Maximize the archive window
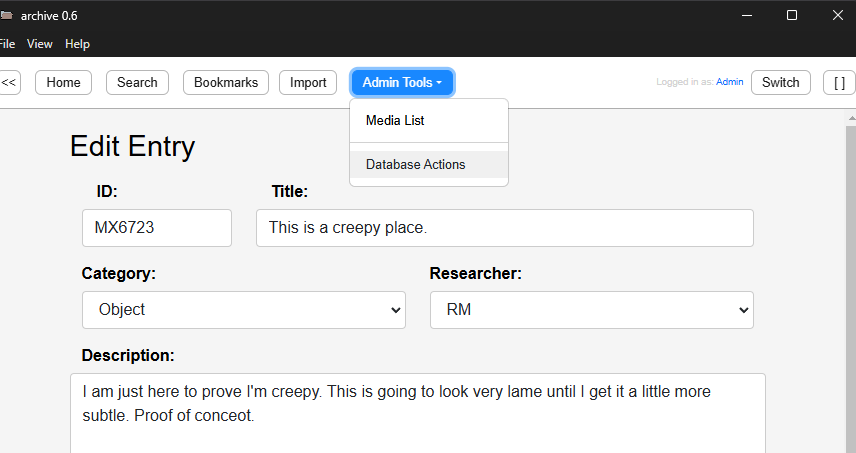856x453 pixels. 792,15
